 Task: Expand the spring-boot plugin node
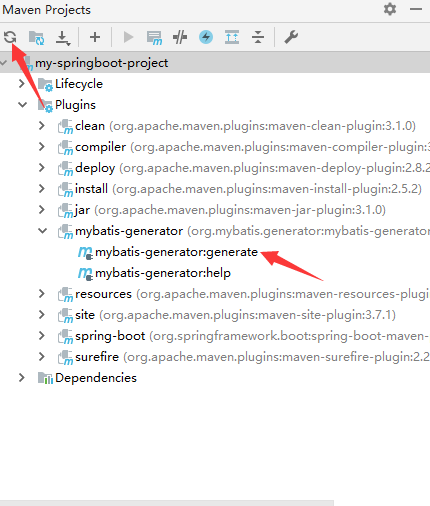(x=42, y=336)
